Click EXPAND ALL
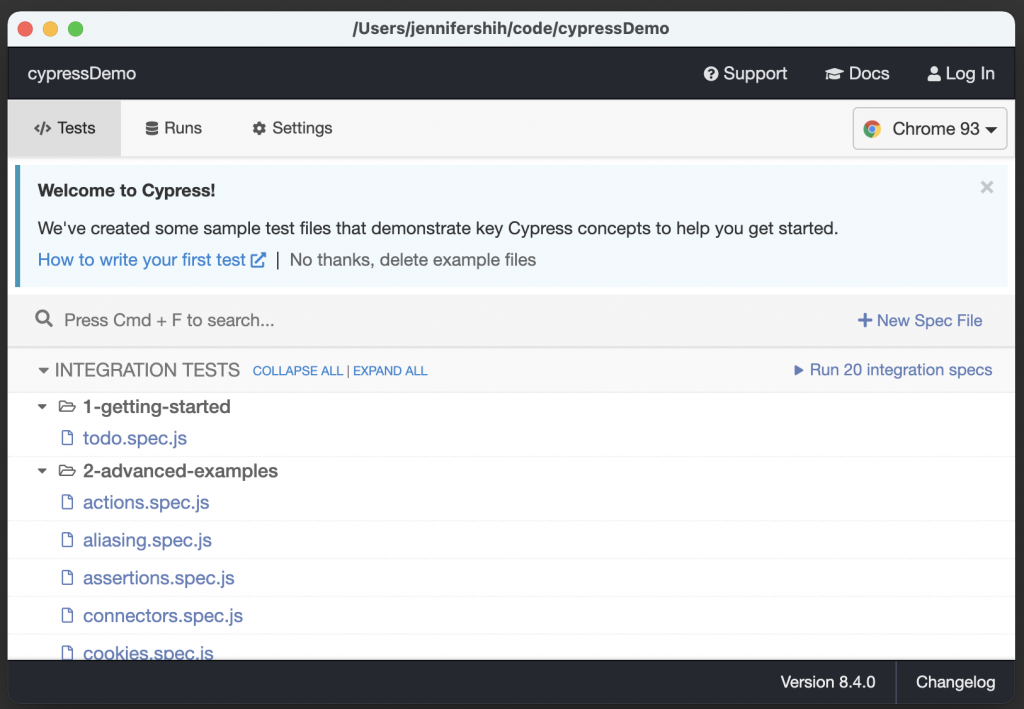1024x709 pixels. click(390, 371)
